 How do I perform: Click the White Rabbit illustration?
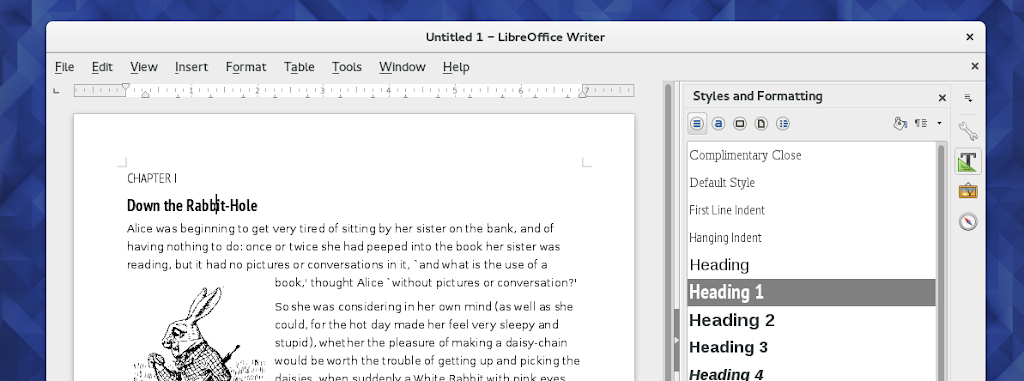tap(199, 333)
